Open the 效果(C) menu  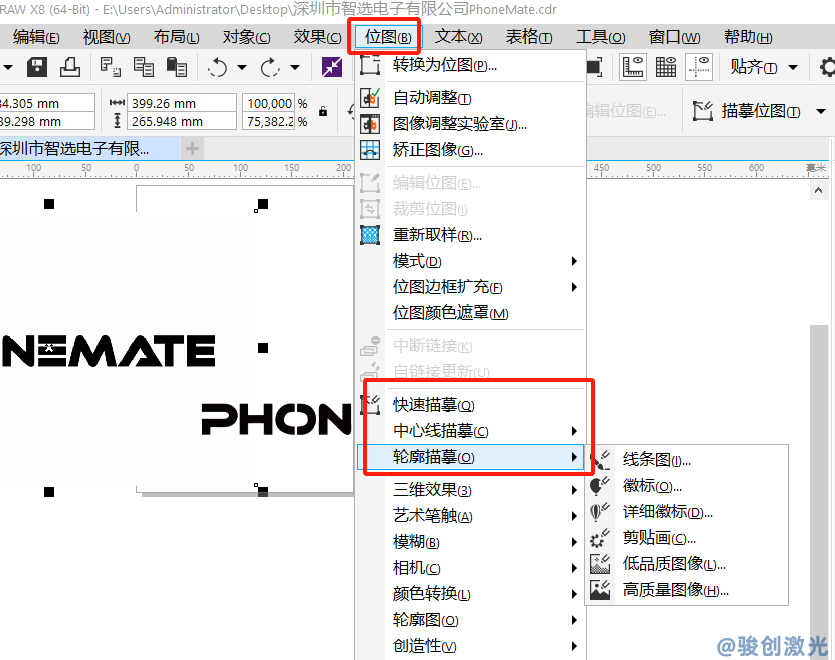pyautogui.click(x=317, y=37)
